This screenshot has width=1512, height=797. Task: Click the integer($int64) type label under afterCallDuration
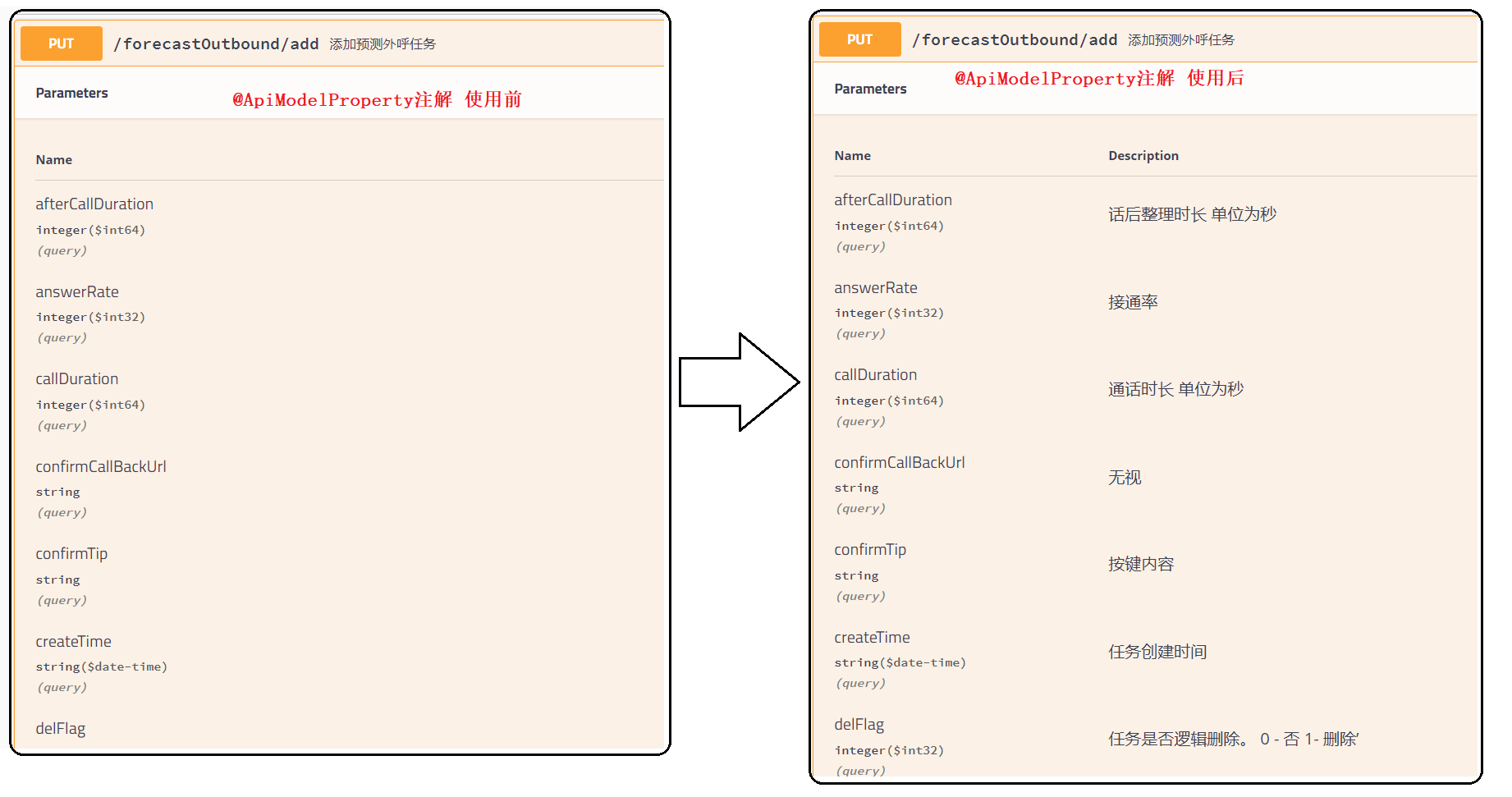coord(90,230)
